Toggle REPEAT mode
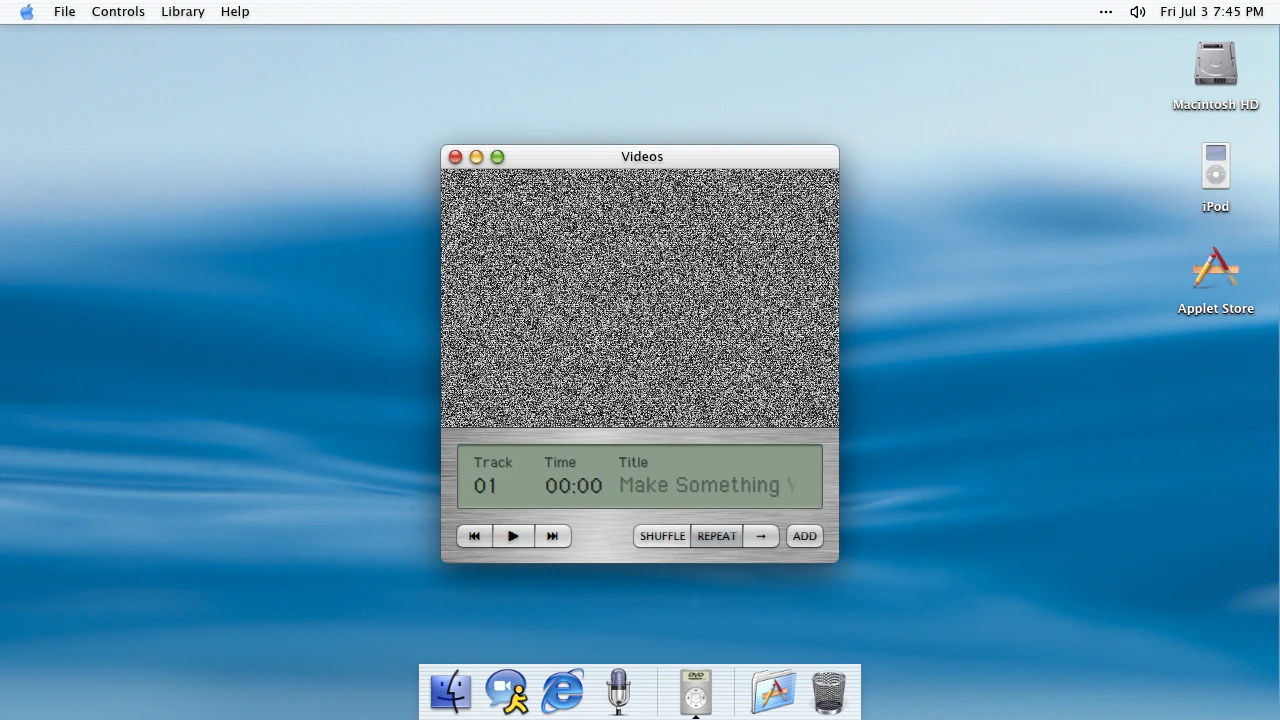 tap(717, 536)
